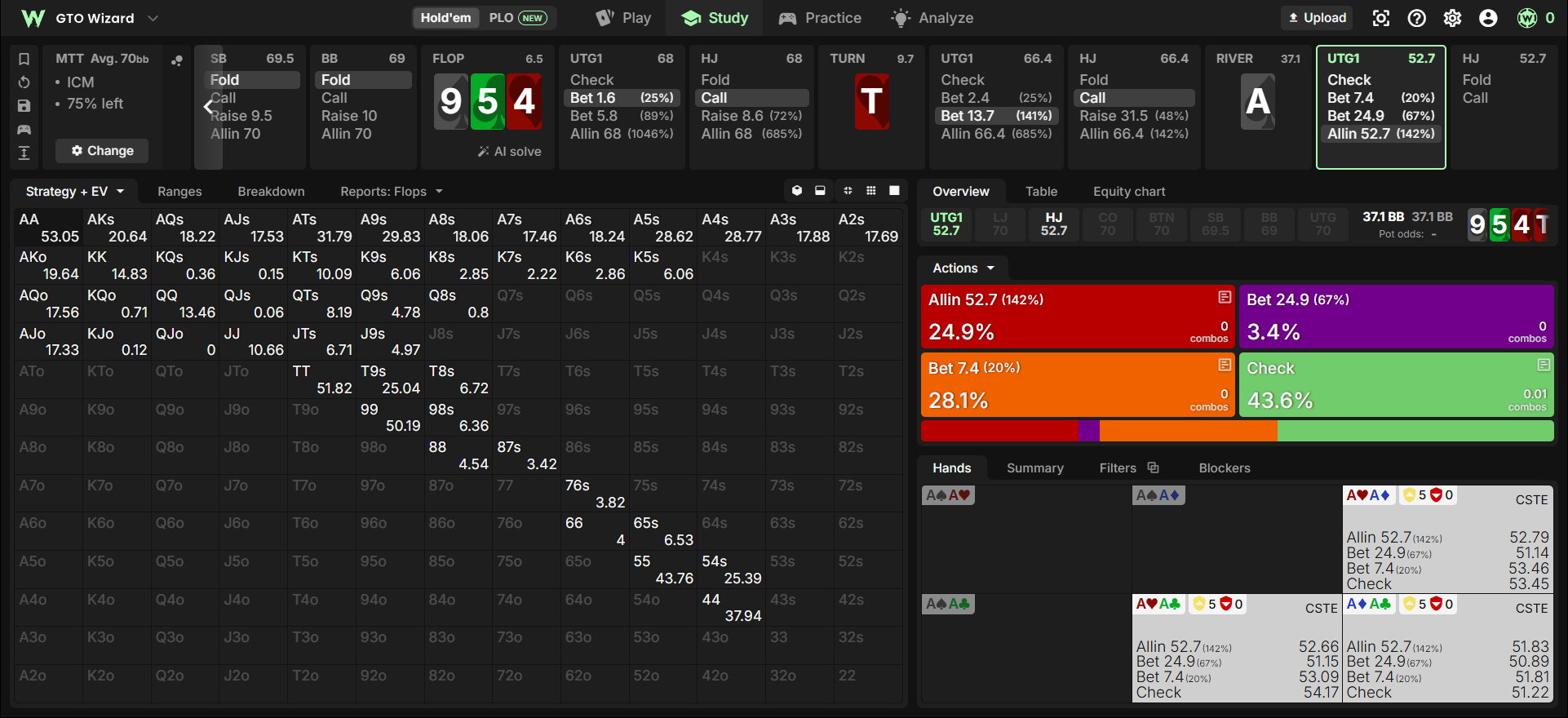Click the red Allin 52.7 action card
Viewport: 1568px width, 718px height.
[1079, 317]
